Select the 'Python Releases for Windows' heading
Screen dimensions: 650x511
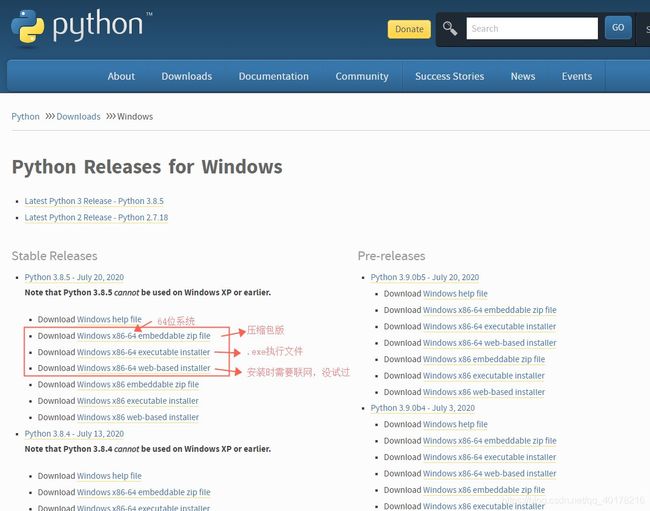coord(147,167)
